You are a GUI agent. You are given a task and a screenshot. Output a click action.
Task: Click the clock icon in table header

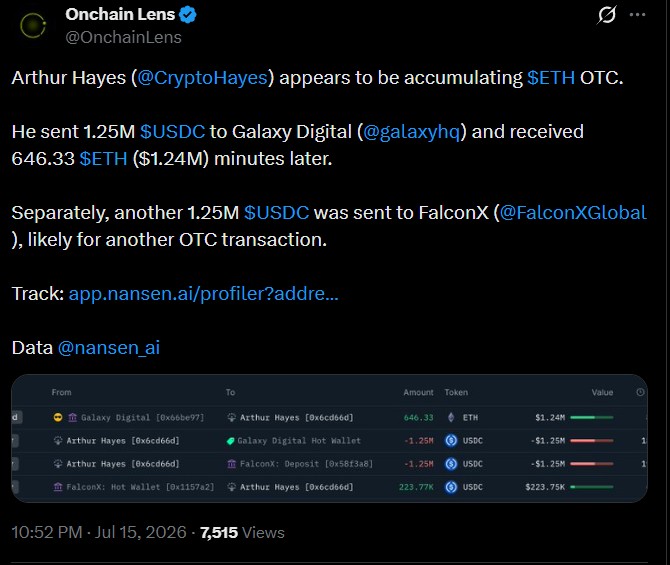point(640,392)
